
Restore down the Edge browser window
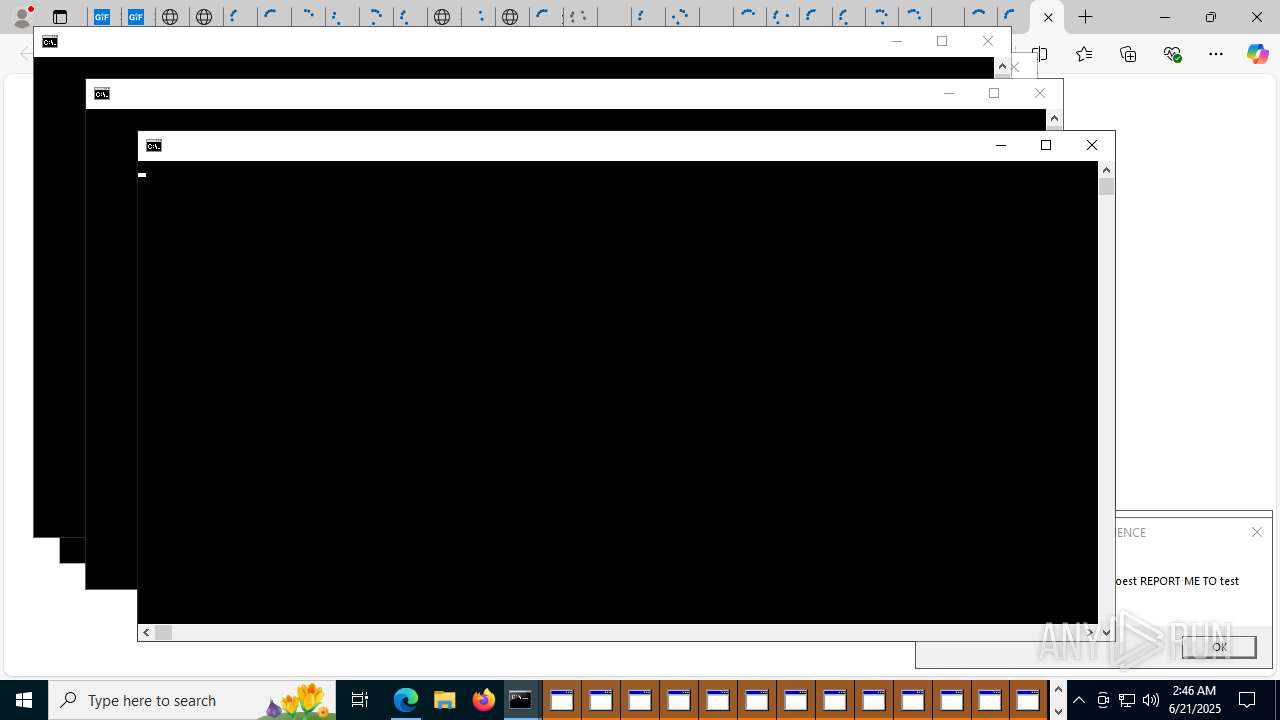click(x=1210, y=17)
